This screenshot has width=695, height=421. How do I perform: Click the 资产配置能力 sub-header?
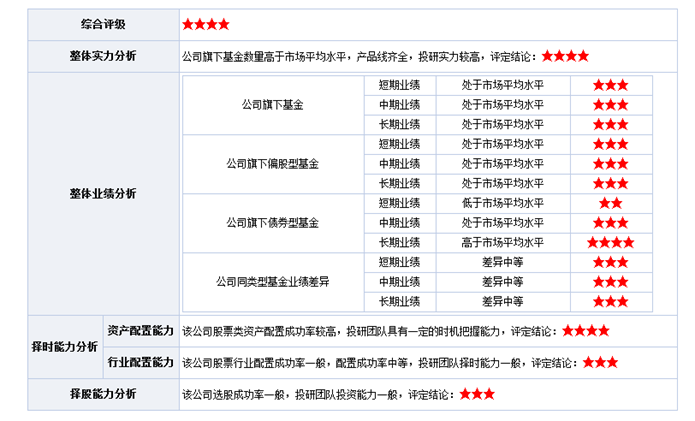click(140, 331)
